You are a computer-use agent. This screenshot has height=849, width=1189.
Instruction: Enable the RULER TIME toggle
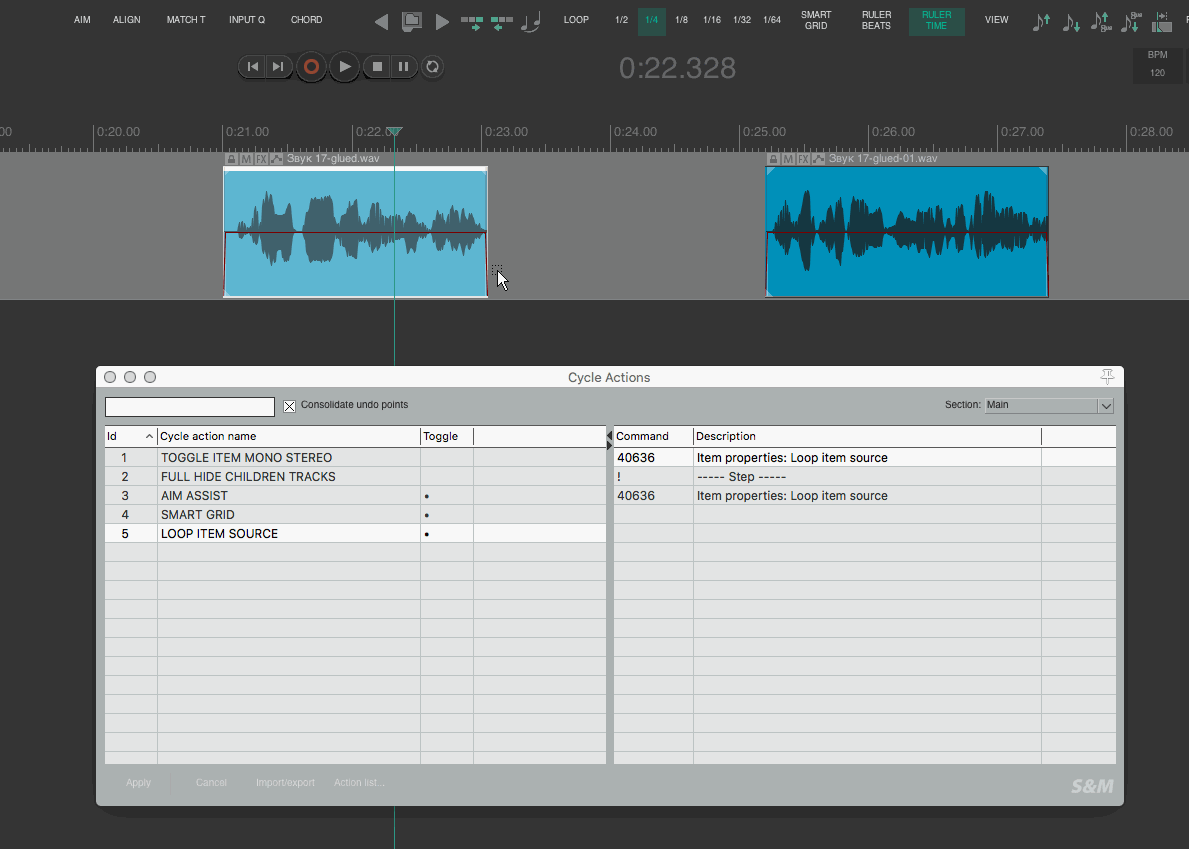pos(936,21)
